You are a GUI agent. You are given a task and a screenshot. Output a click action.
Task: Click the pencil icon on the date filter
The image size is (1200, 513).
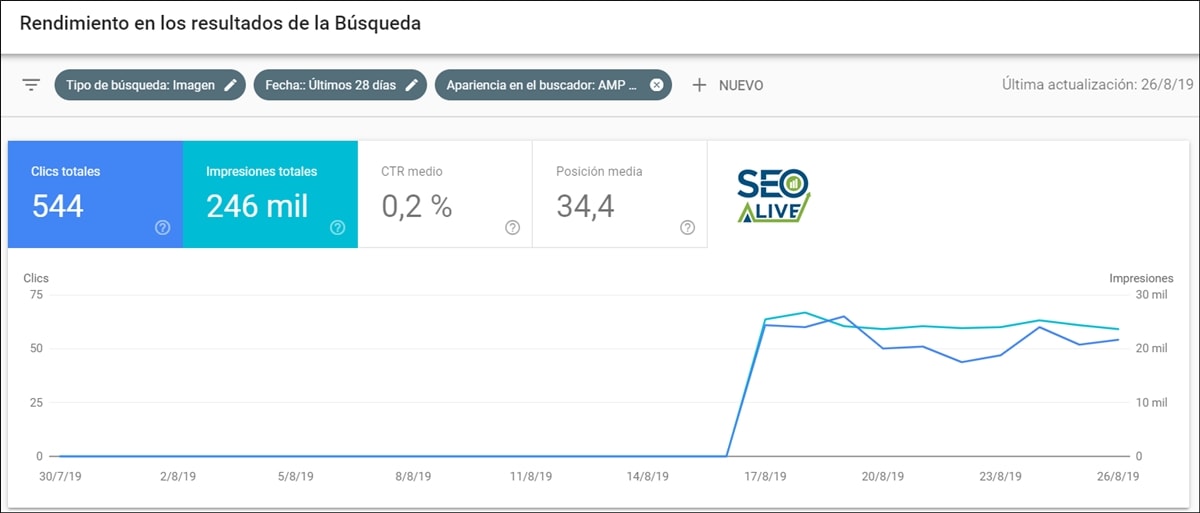click(413, 85)
